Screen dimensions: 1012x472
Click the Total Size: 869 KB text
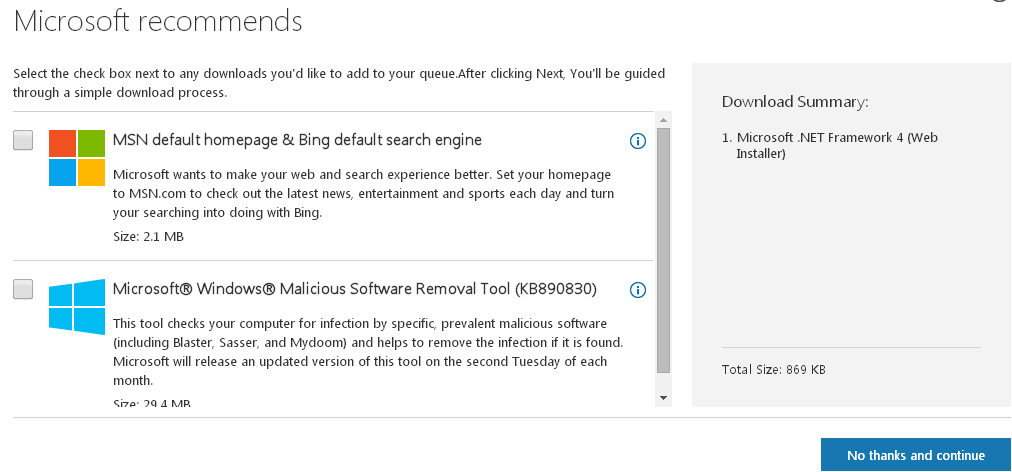pos(773,370)
